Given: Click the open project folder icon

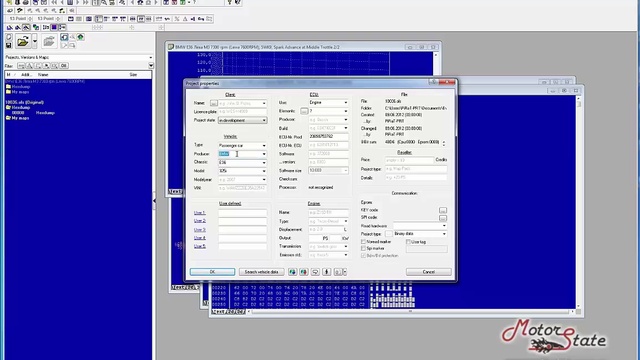Looking at the screenshot, I should (x=23, y=41).
